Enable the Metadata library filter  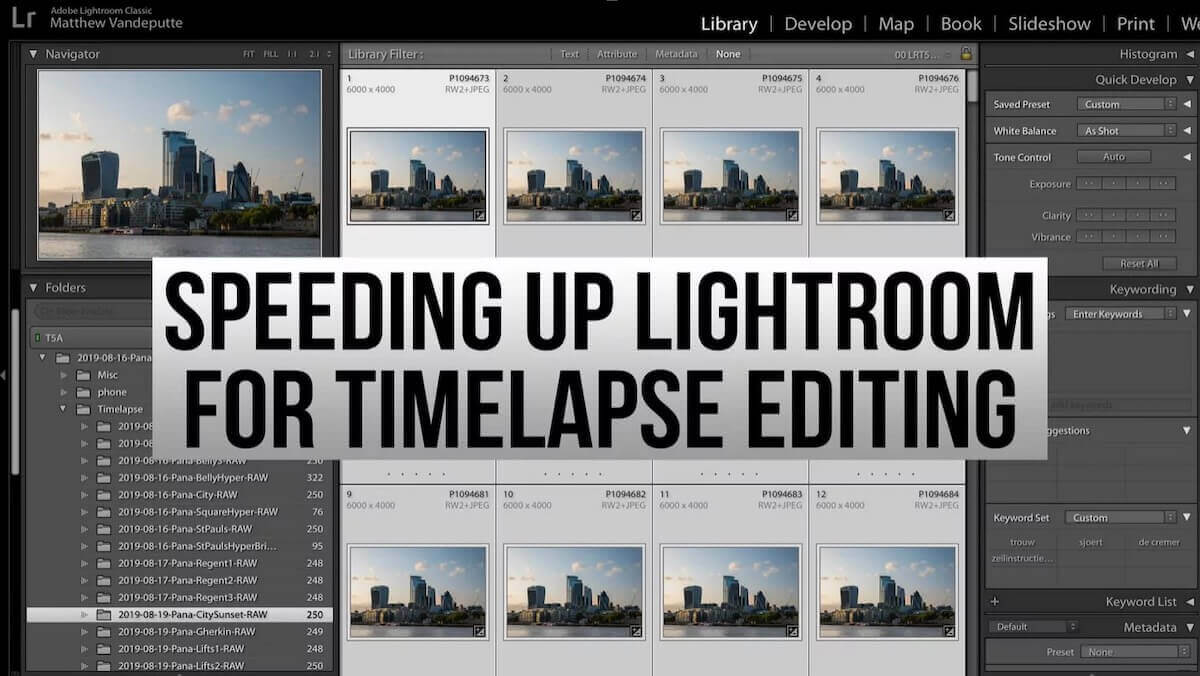676,54
